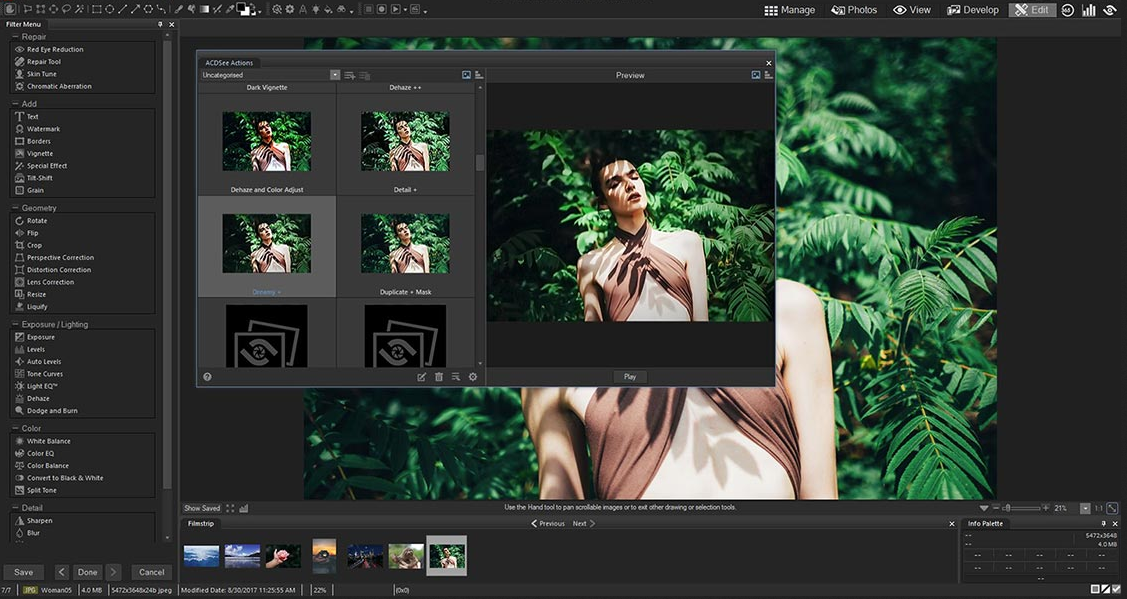This screenshot has width=1127, height=599.
Task: Adjust the zoom slider
Action: pyautogui.click(x=1007, y=508)
